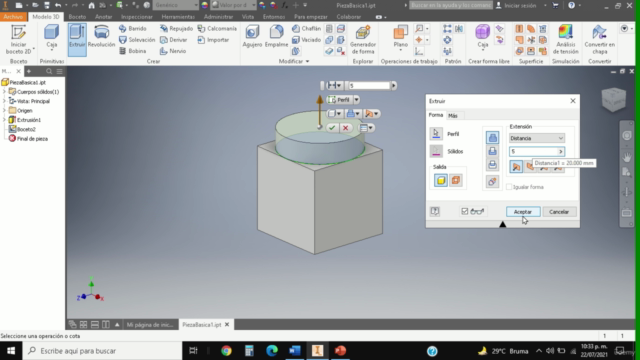The width and height of the screenshot is (640, 360).
Task: Select the Repujado emboss tool
Action: (176, 29)
